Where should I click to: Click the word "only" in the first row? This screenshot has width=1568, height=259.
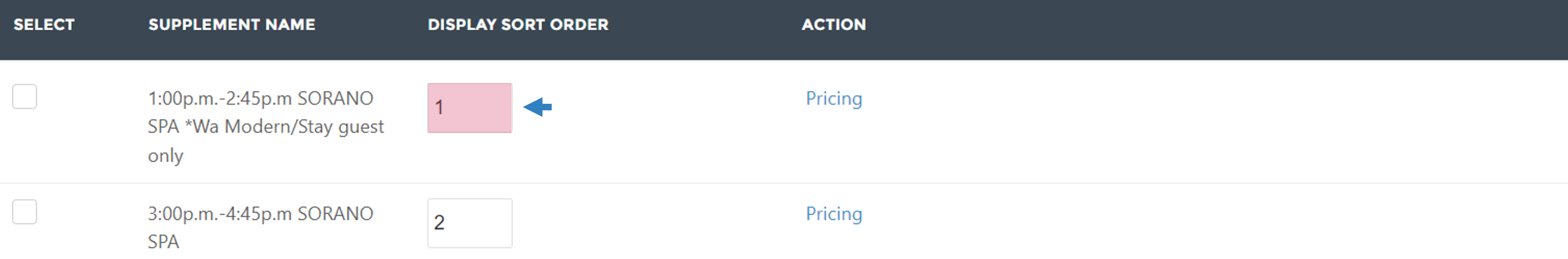point(166,156)
